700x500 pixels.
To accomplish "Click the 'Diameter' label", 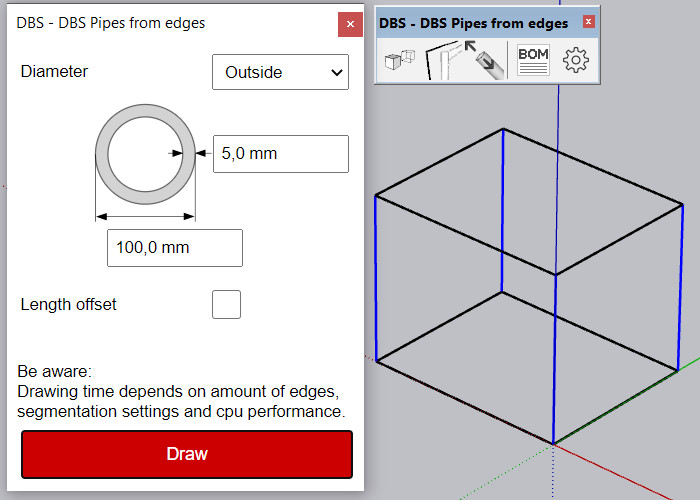I will [x=54, y=71].
